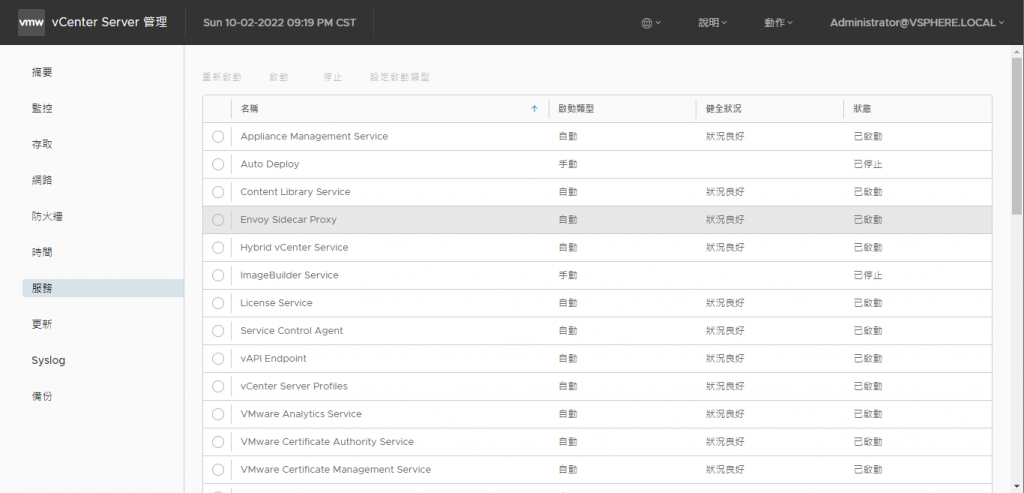Click Appliance Management Service name text

314,136
